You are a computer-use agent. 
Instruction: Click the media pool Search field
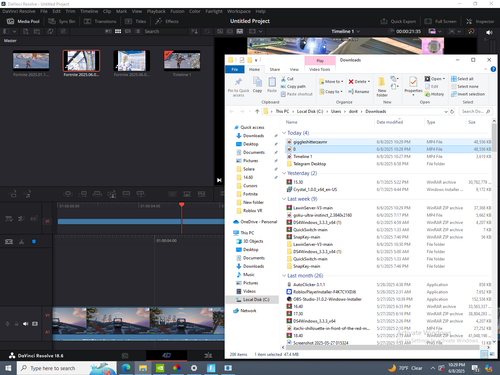tap(166, 31)
